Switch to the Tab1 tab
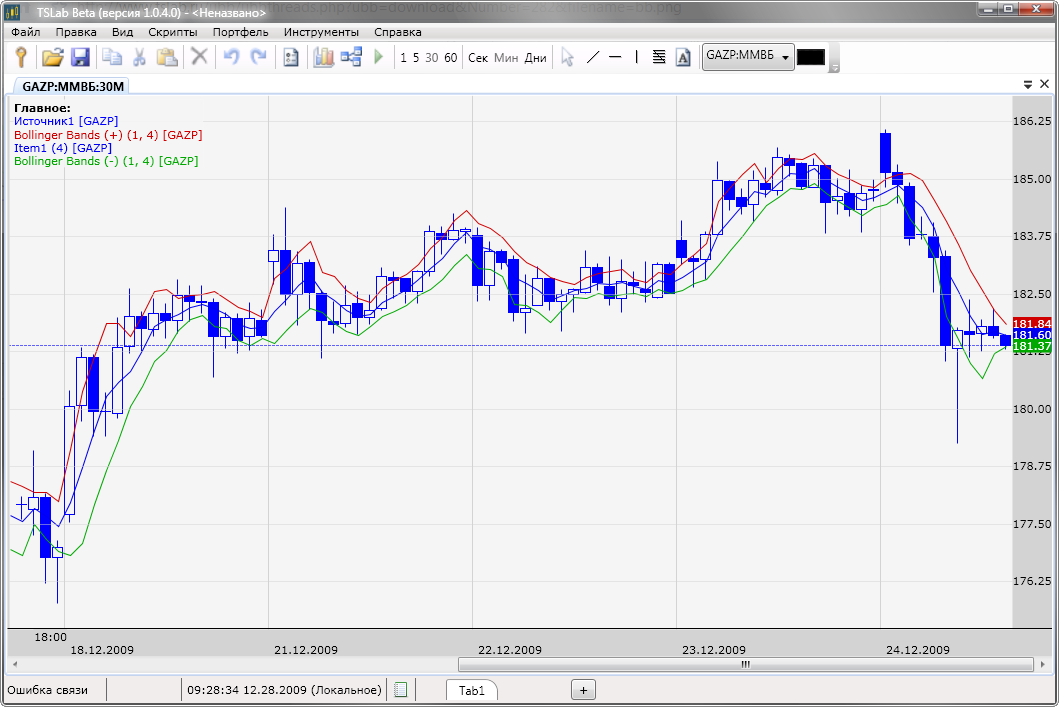Screen dimensions: 1059x707 tap(471, 690)
